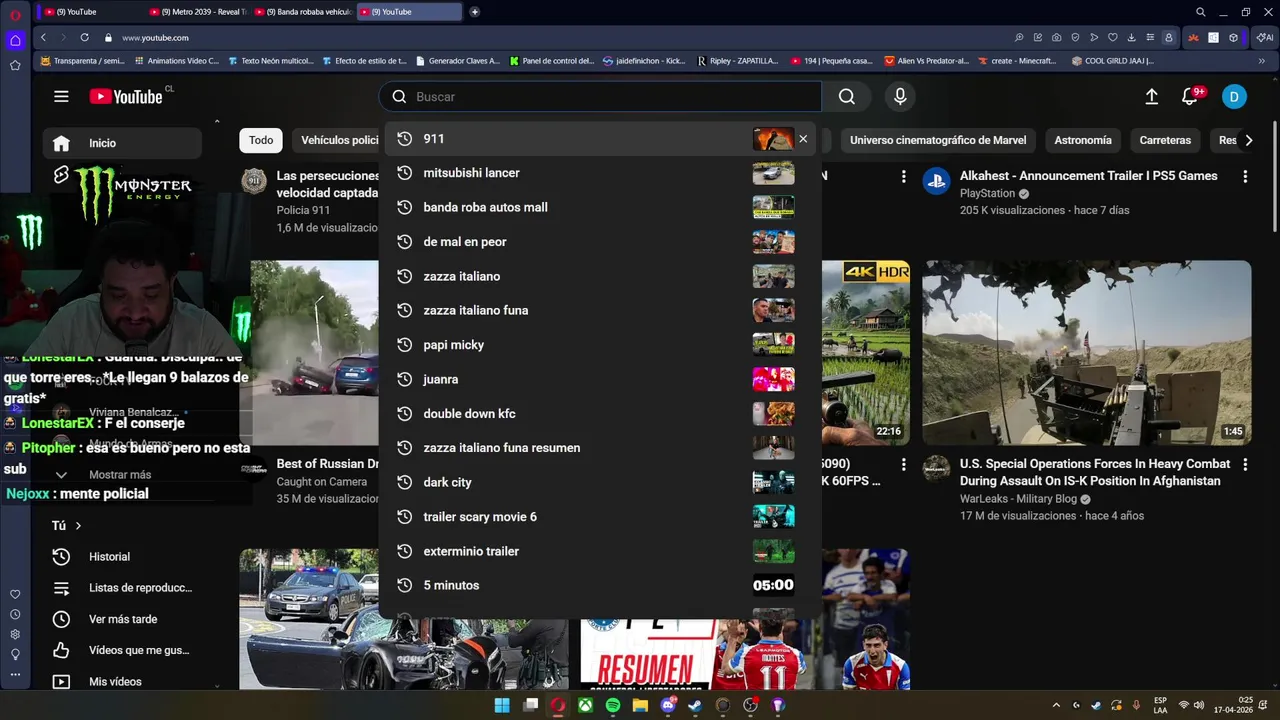Screen dimensions: 1280x720
Task: Select the 'mitsubishi lancer' suggestion
Action: click(x=600, y=173)
